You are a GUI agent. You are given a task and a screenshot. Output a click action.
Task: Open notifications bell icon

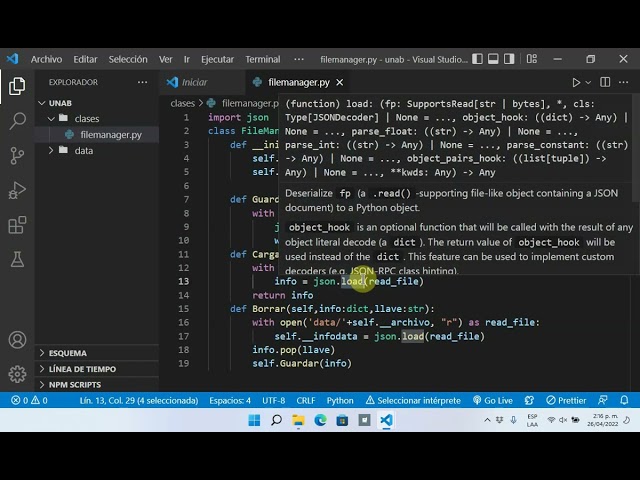coord(624,400)
